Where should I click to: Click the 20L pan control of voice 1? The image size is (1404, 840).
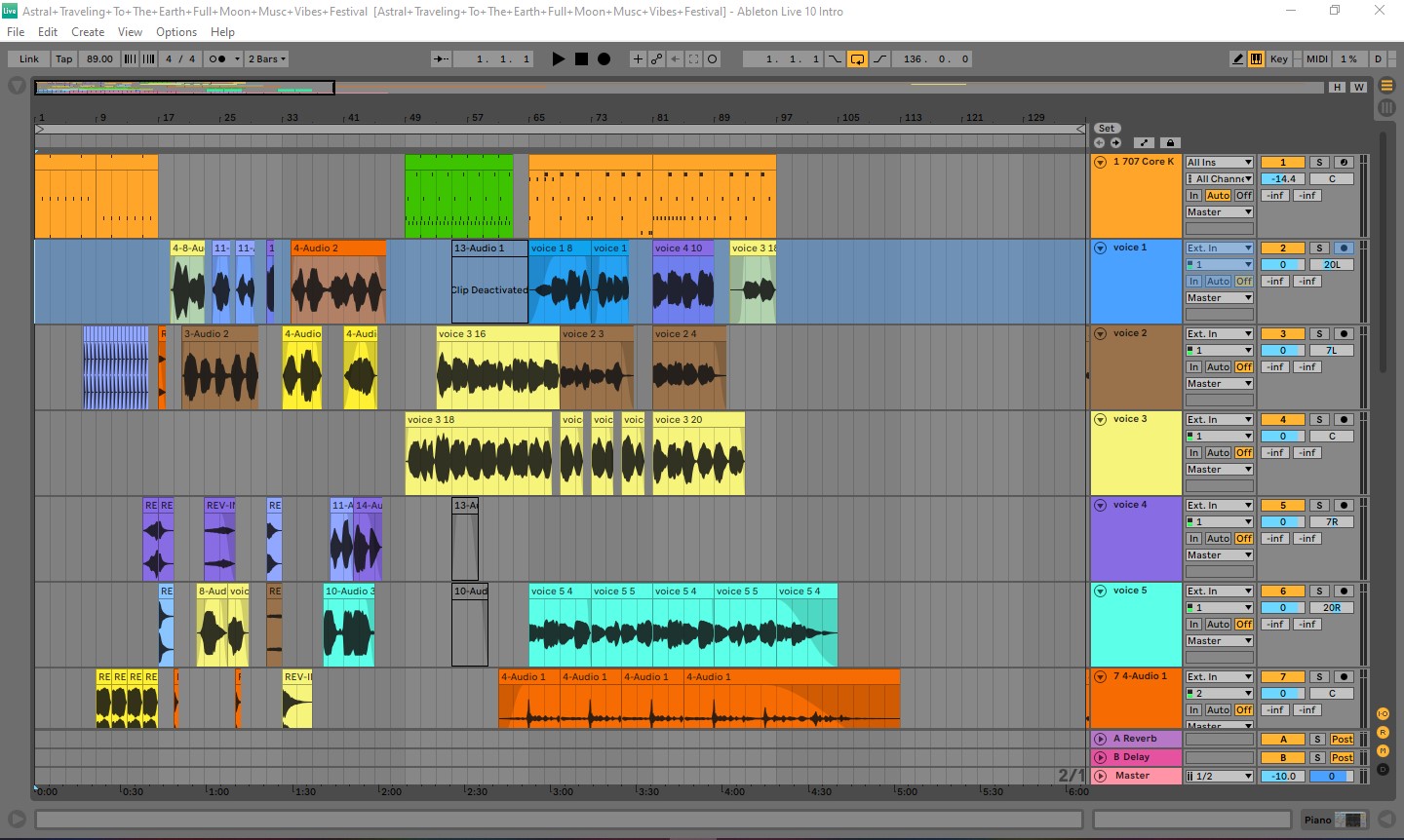(1332, 265)
